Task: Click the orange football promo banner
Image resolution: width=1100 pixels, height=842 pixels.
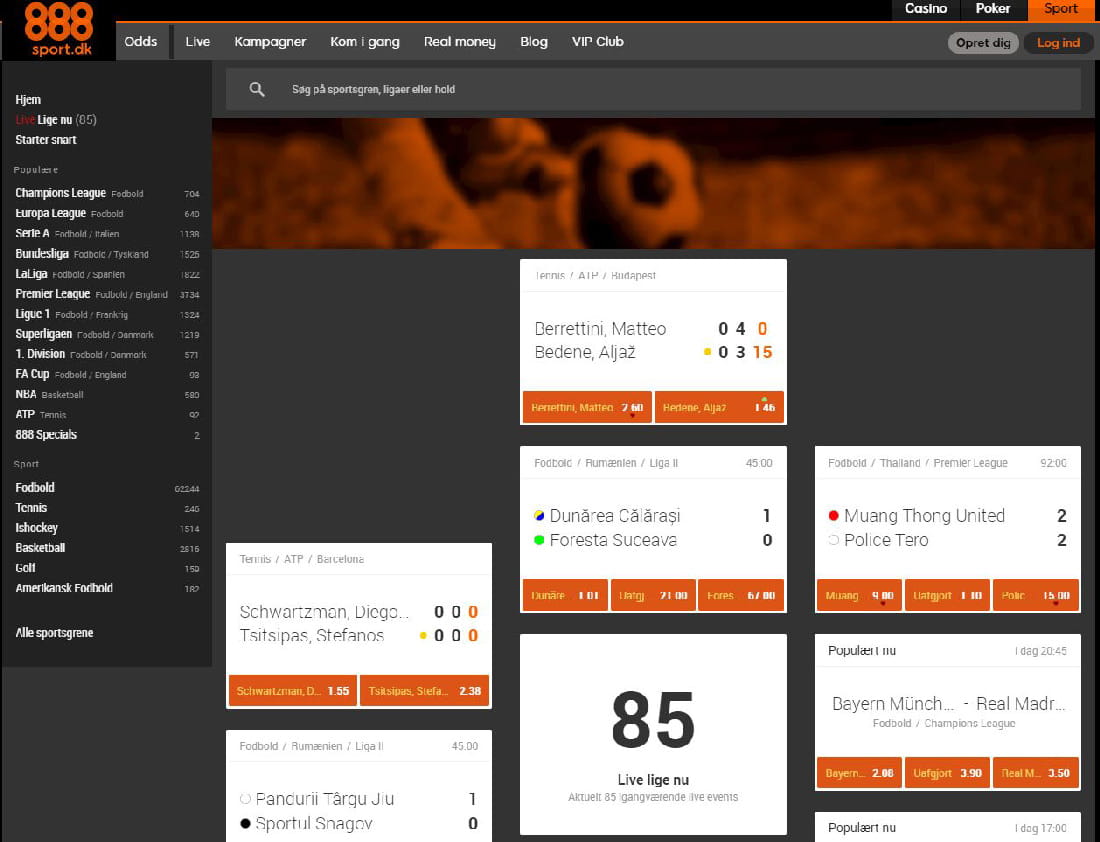Action: pos(653,183)
